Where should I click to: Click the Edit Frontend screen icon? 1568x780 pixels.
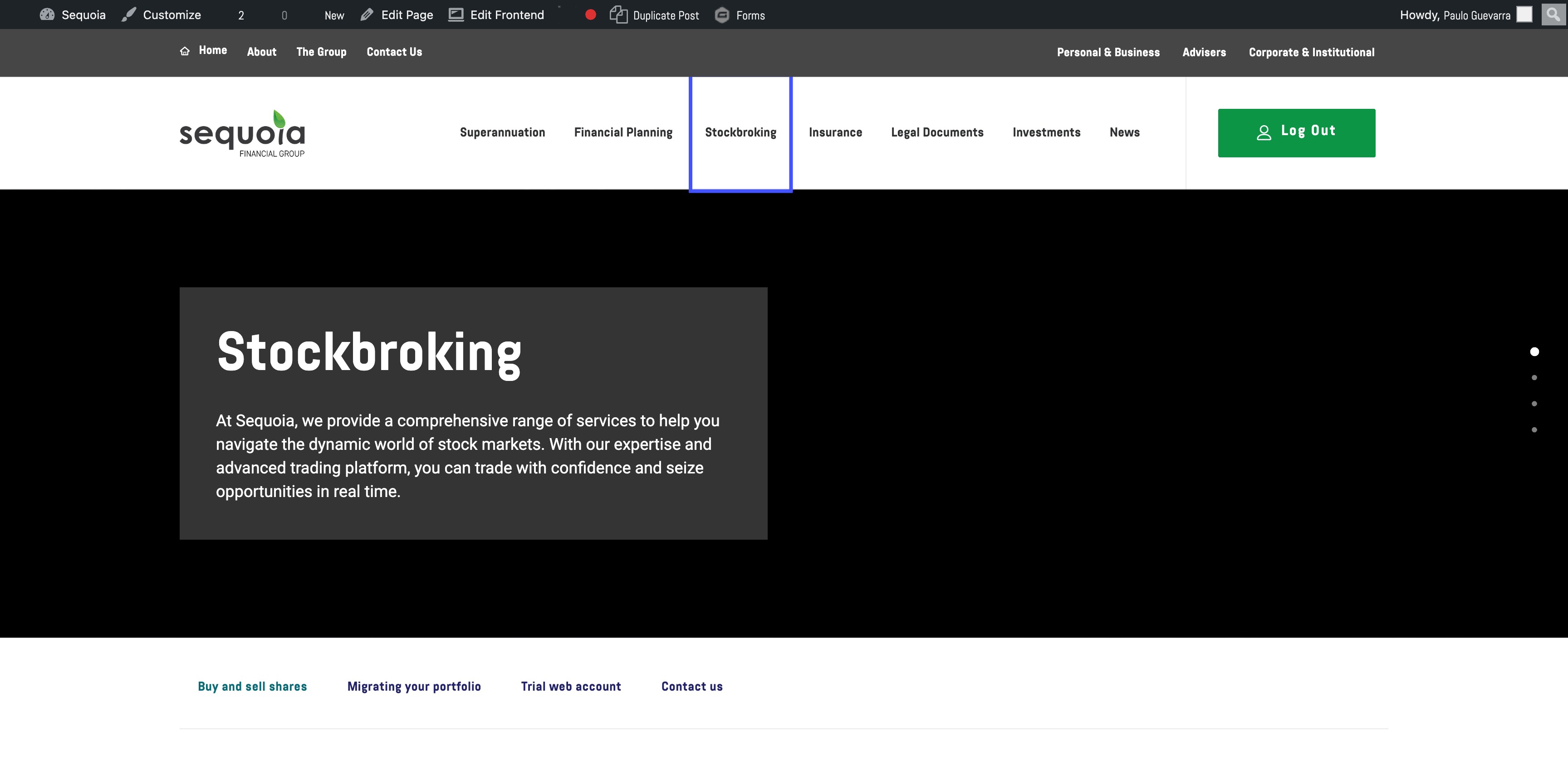(x=456, y=15)
